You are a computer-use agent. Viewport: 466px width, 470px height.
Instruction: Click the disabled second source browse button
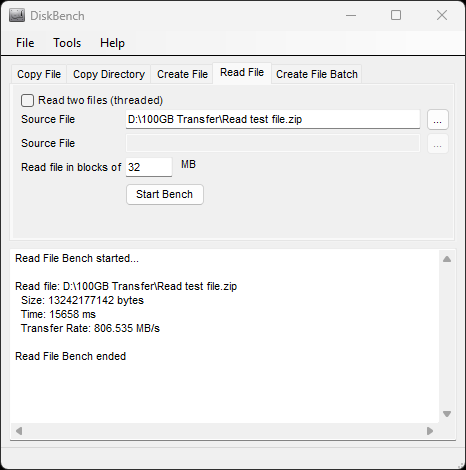438,144
